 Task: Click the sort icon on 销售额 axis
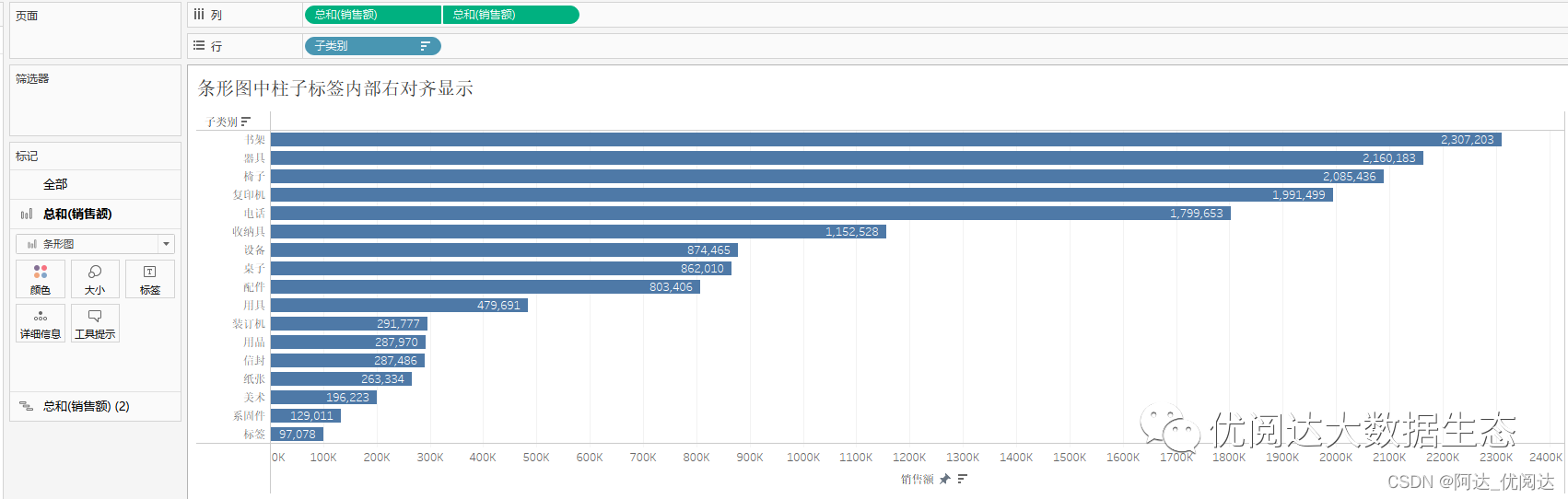pyautogui.click(x=962, y=479)
